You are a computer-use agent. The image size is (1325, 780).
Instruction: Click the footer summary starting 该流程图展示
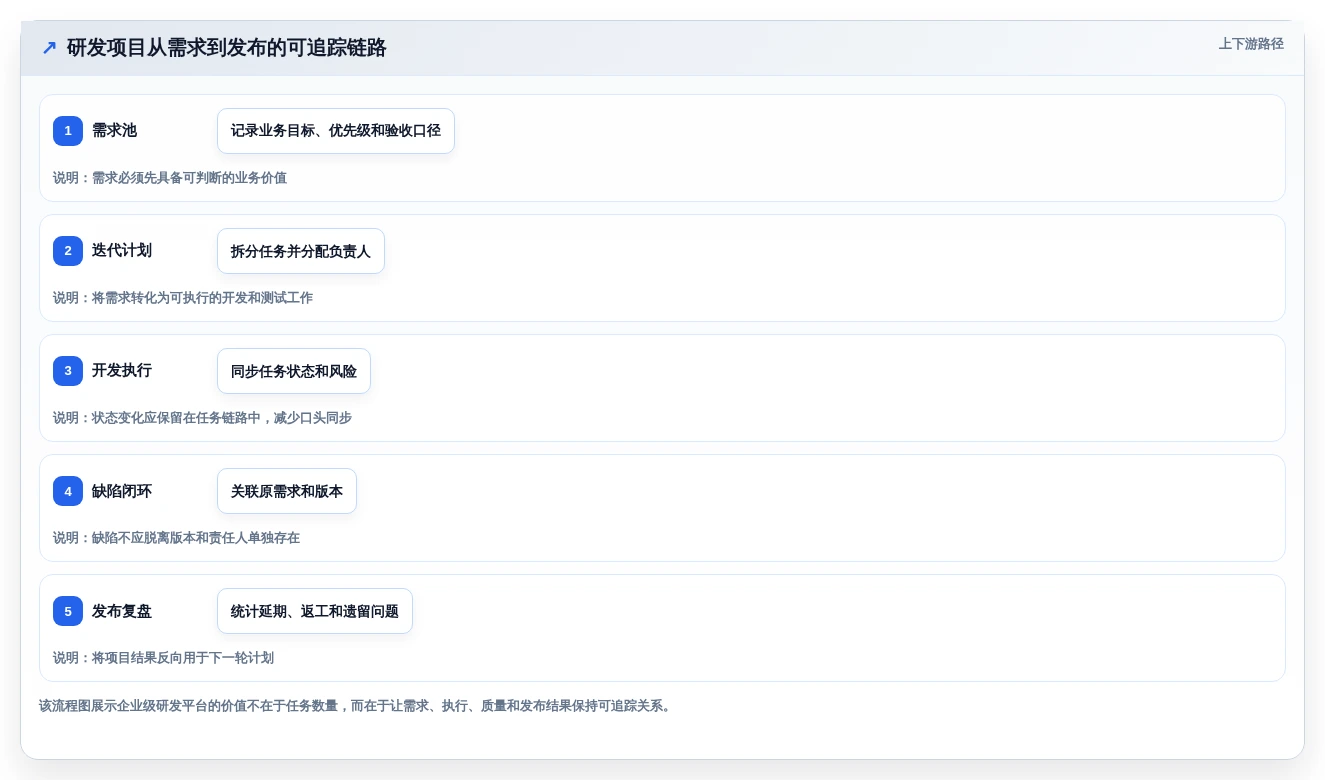357,706
